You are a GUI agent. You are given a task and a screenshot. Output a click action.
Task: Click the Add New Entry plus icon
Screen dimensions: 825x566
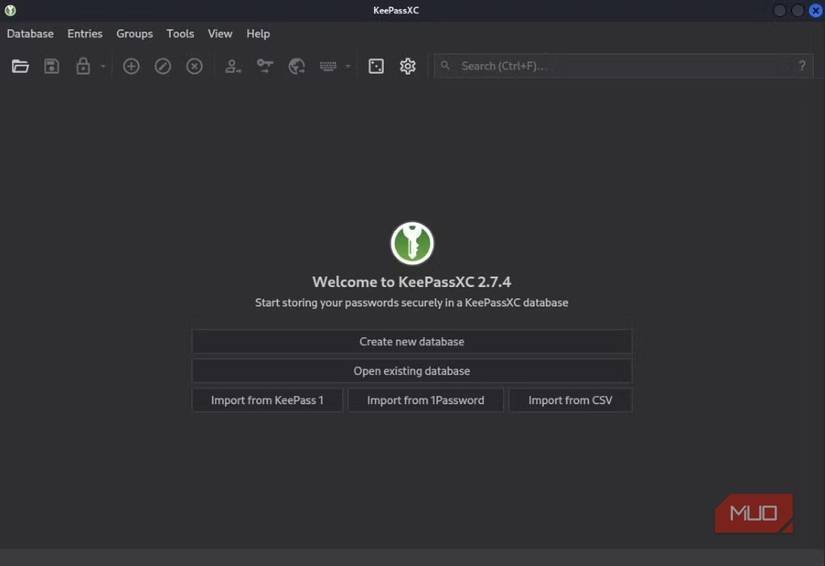(x=131, y=66)
